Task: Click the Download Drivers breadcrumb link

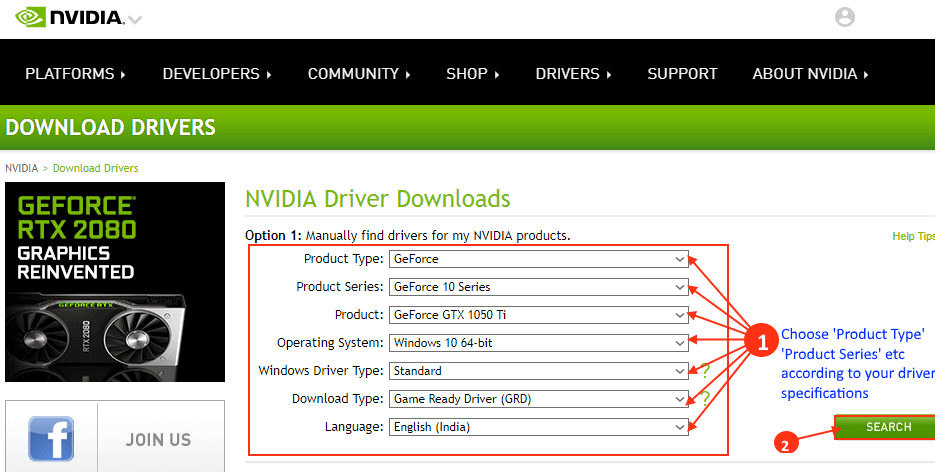Action: (x=95, y=168)
